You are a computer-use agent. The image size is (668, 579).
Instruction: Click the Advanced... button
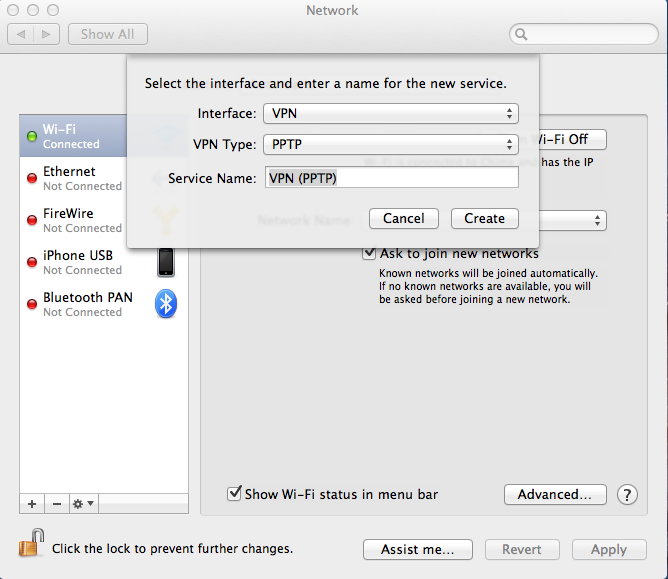click(x=555, y=494)
